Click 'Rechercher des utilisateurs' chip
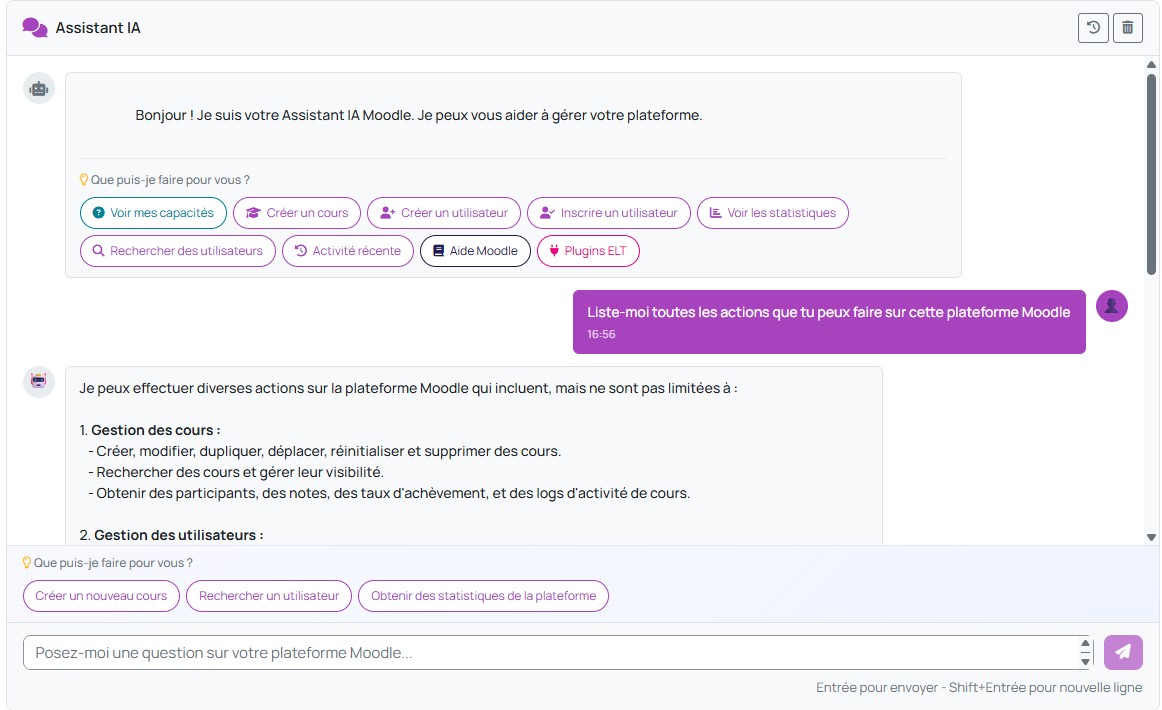This screenshot has height=710, width=1162. [177, 251]
